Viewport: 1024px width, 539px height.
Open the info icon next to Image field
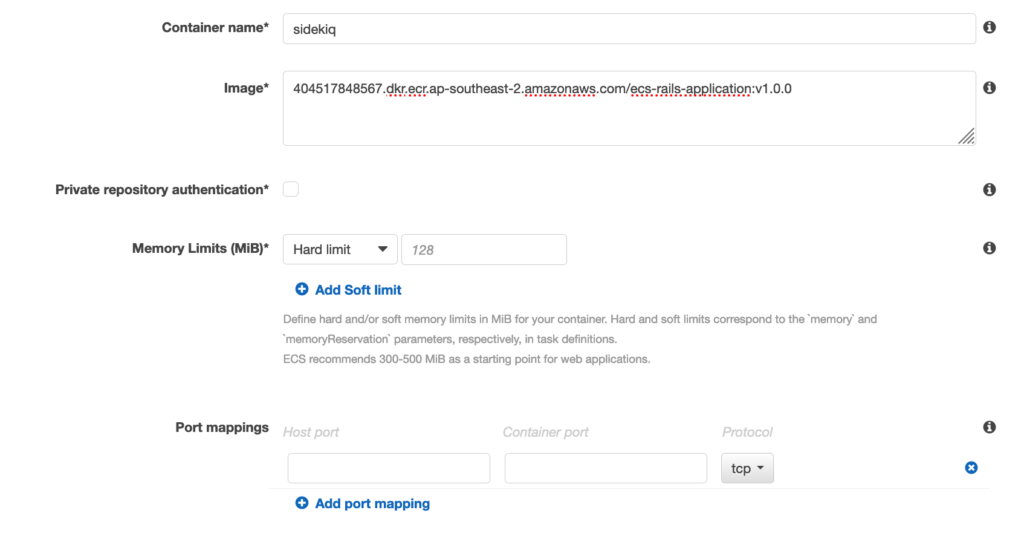(989, 88)
